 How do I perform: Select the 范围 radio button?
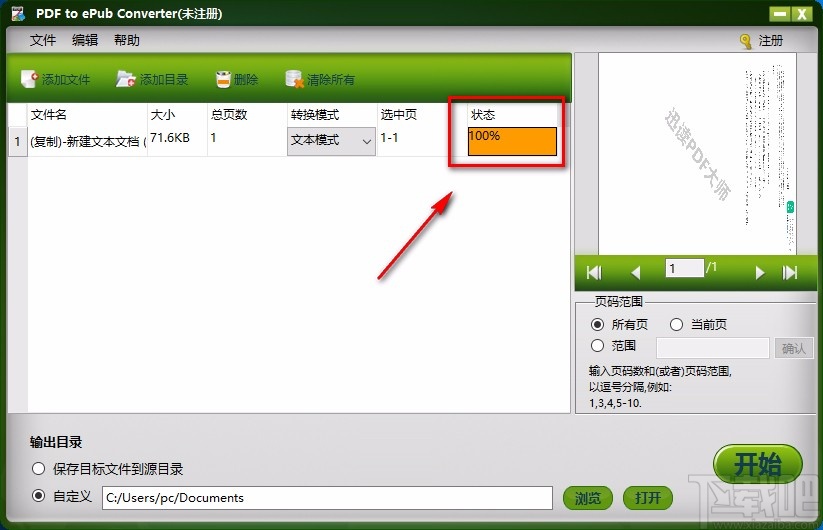click(597, 346)
